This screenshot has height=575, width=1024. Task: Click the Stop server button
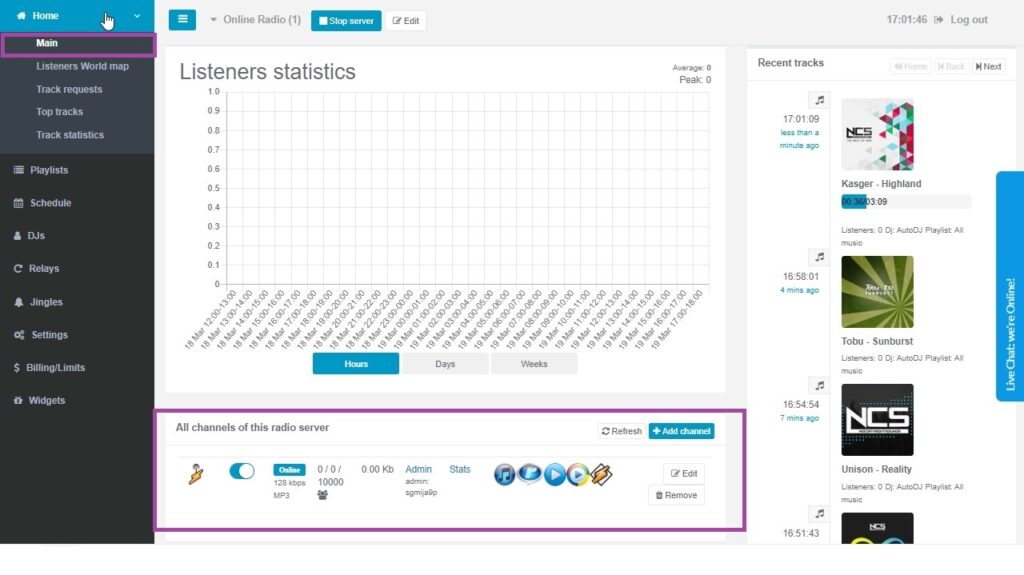(346, 20)
